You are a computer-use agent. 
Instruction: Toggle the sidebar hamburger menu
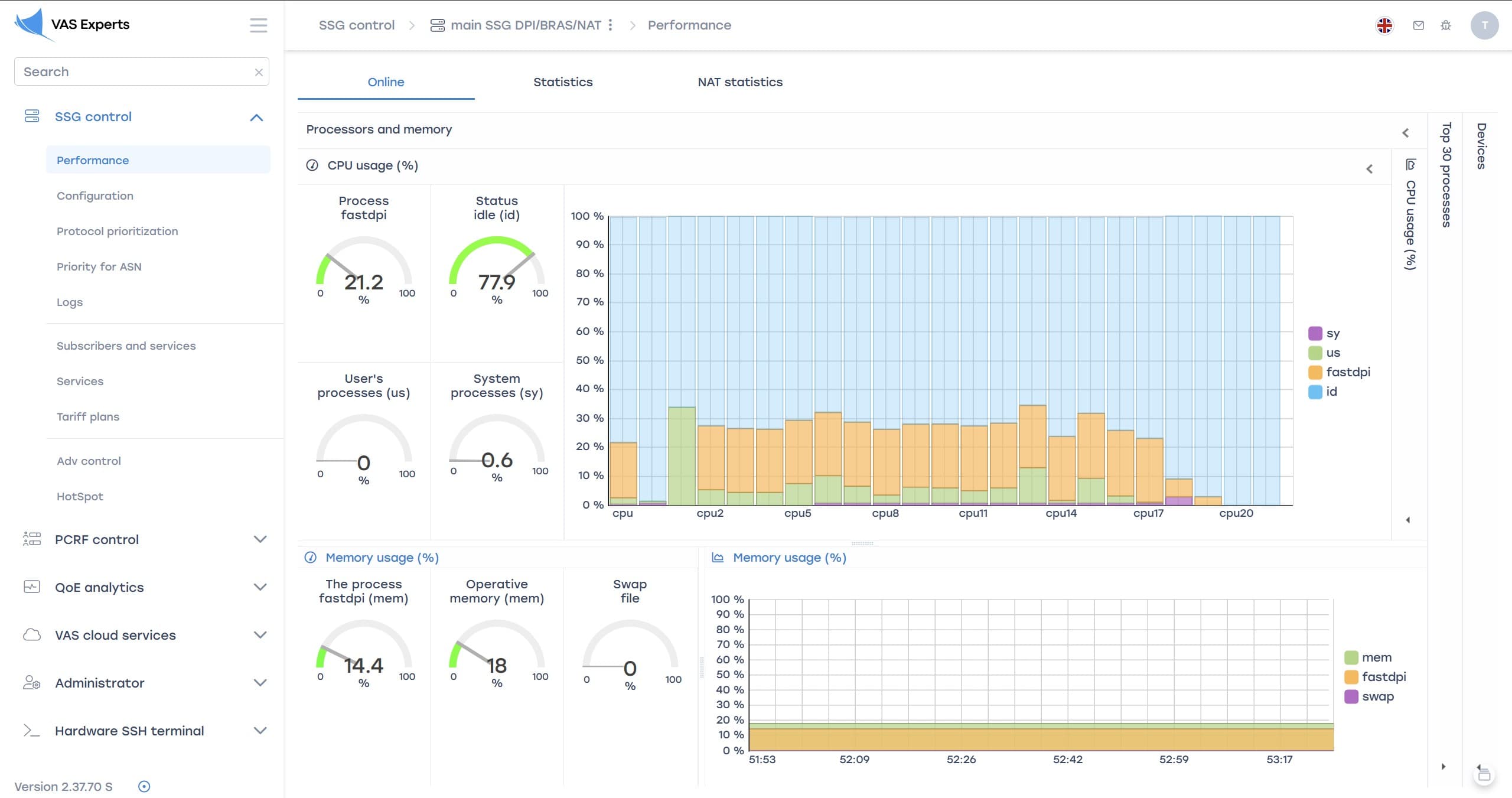(x=258, y=25)
